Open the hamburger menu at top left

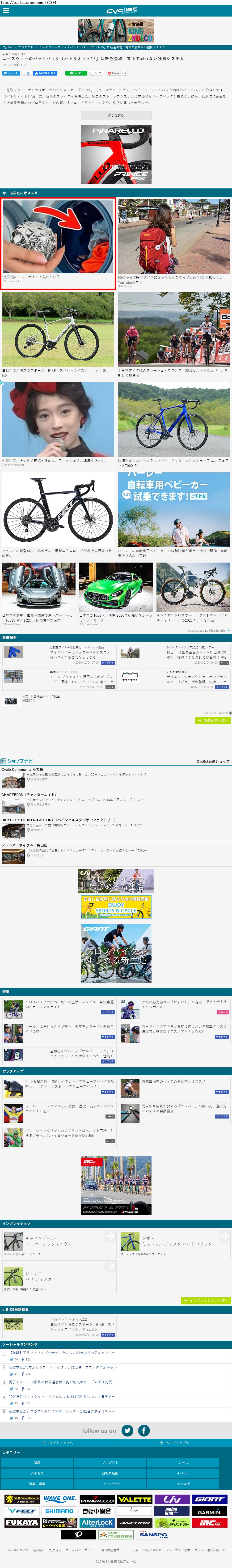coord(5,10)
